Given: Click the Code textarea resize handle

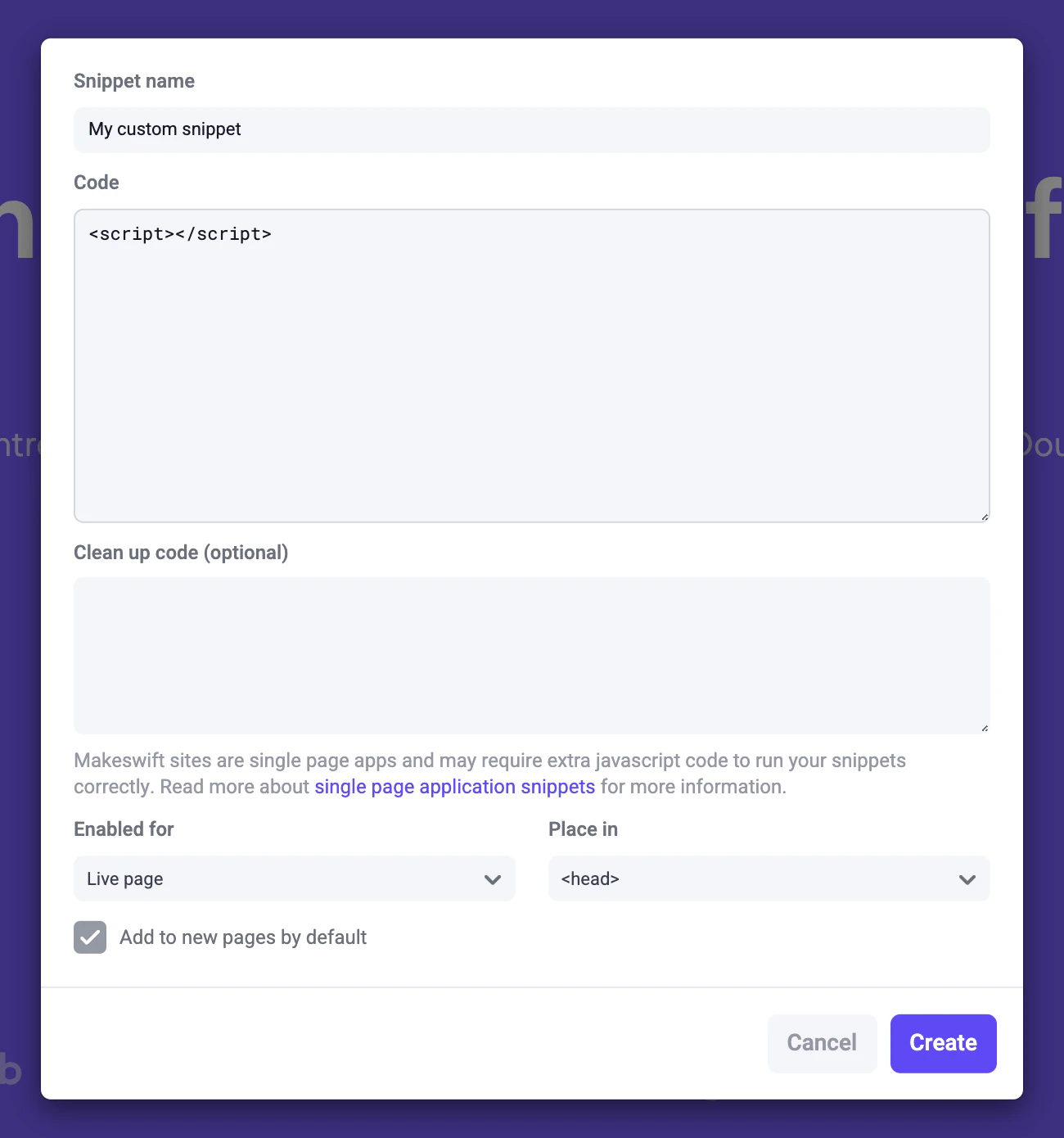Looking at the screenshot, I should pyautogui.click(x=984, y=516).
